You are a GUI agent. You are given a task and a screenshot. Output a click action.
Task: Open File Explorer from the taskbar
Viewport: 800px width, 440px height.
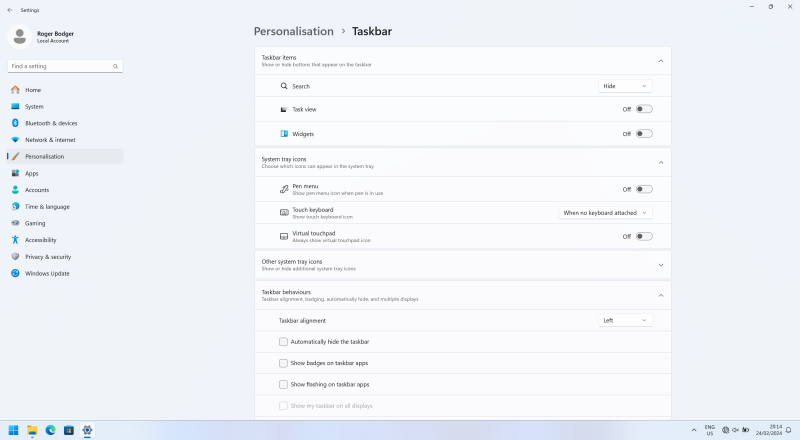(x=32, y=430)
